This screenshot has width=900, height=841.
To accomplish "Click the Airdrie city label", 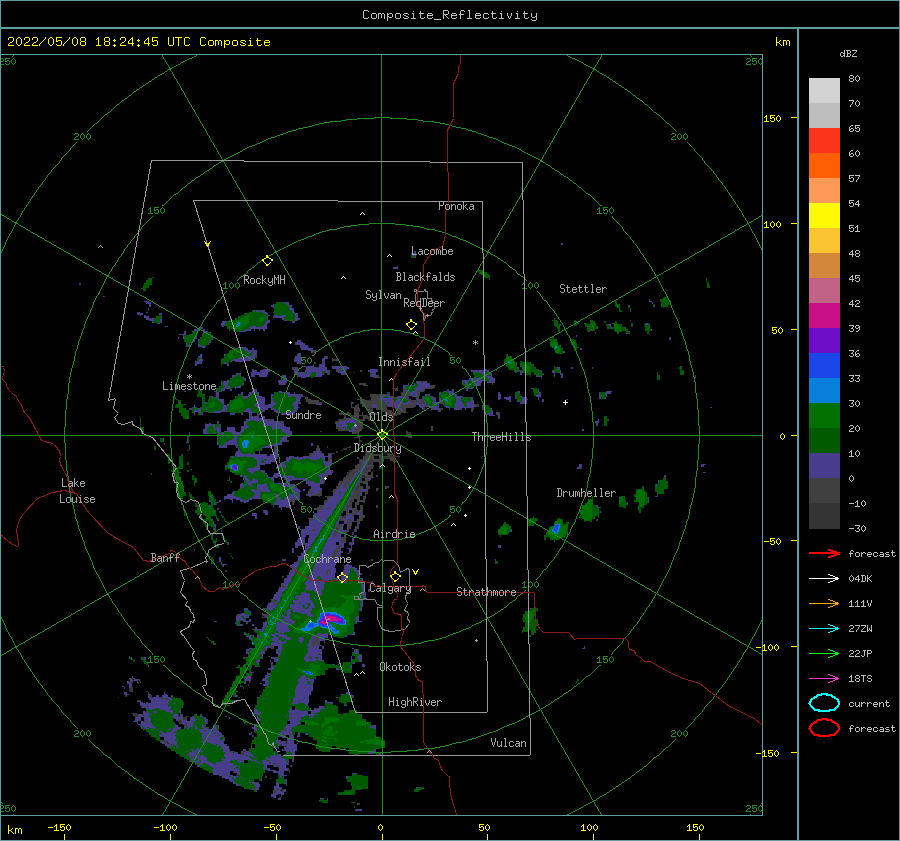I will pos(394,534).
